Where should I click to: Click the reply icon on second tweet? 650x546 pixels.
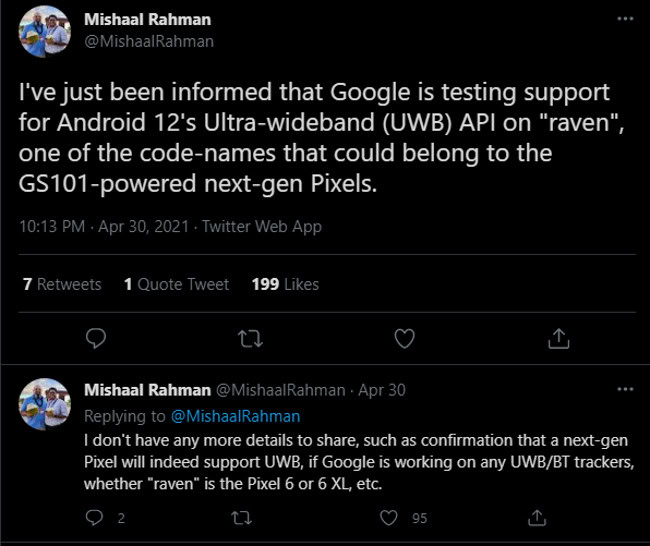click(96, 518)
